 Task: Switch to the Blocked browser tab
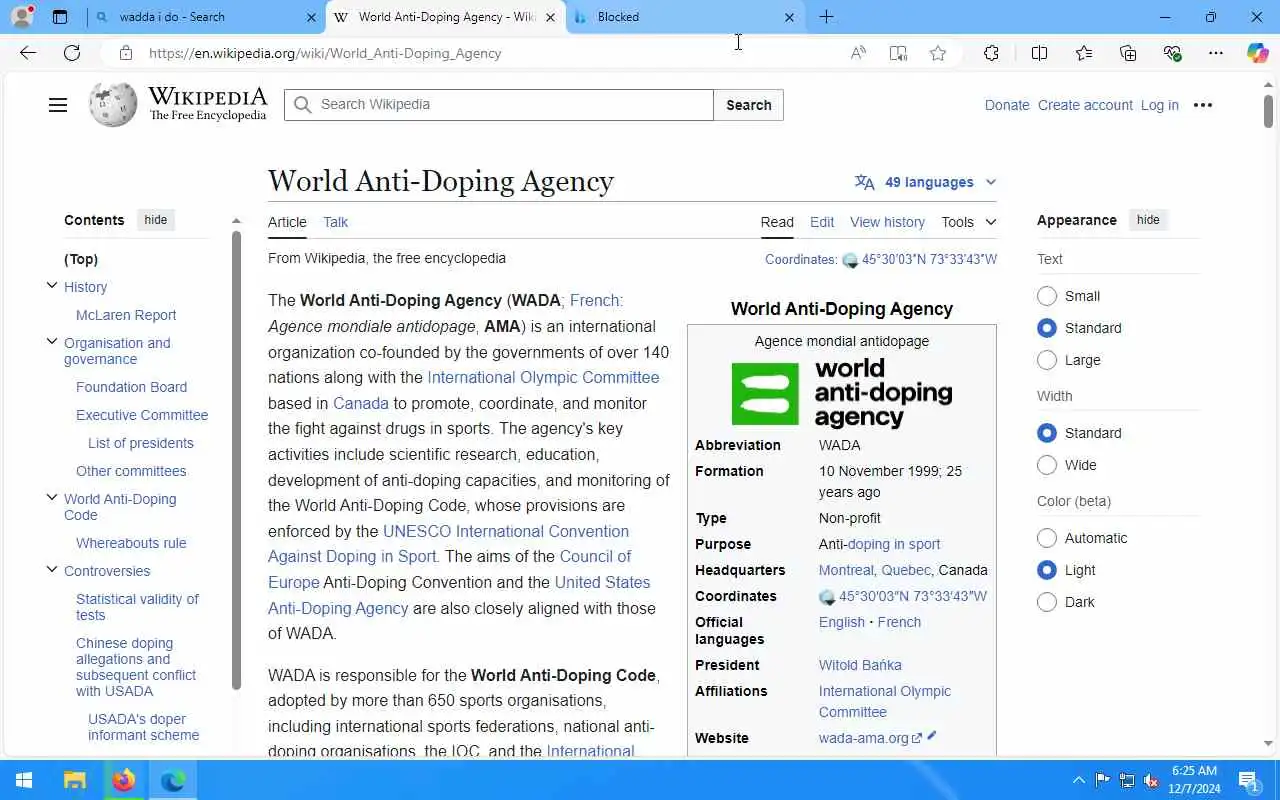point(686,17)
